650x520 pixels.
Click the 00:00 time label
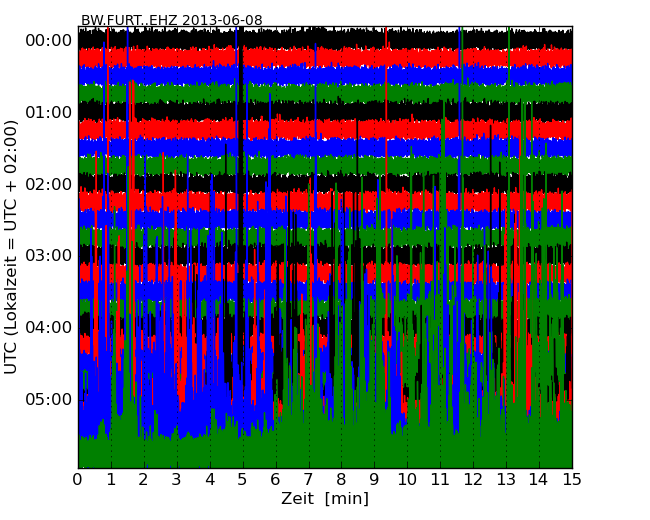[49, 41]
